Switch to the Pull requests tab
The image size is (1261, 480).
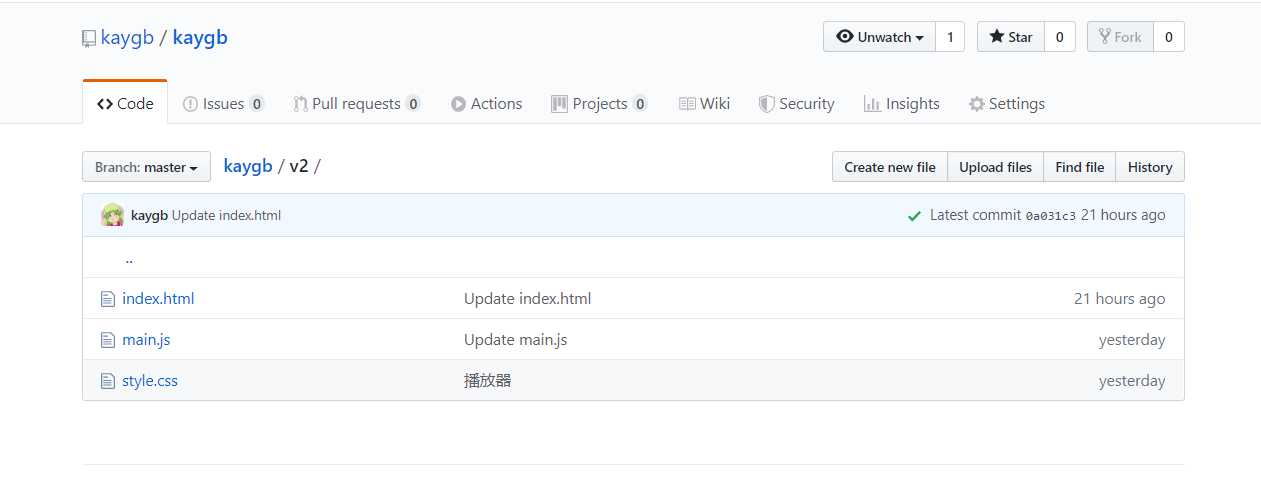coord(356,104)
